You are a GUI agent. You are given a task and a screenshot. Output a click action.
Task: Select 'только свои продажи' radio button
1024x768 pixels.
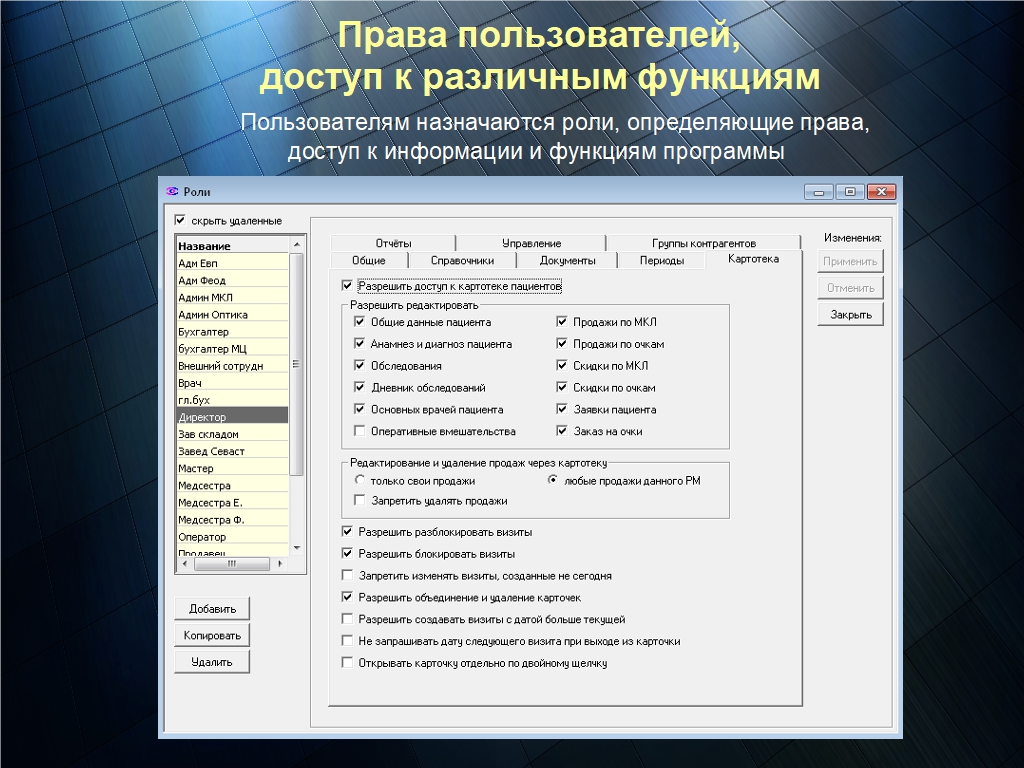point(360,481)
